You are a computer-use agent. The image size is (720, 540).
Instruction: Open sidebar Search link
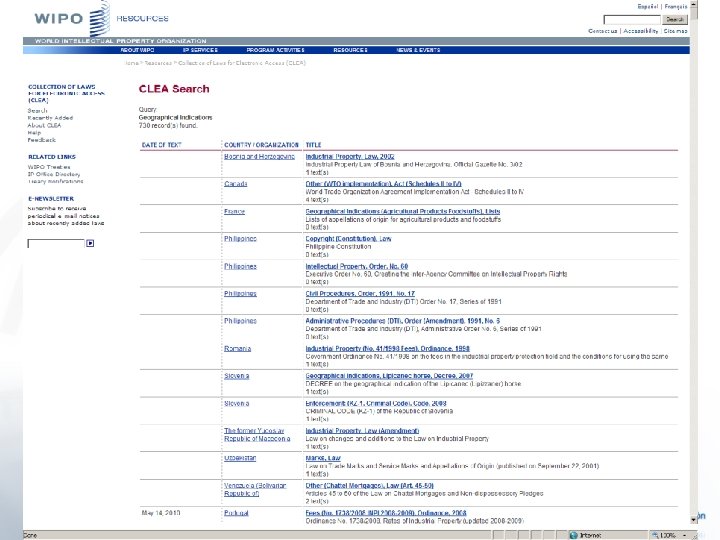coord(37,111)
